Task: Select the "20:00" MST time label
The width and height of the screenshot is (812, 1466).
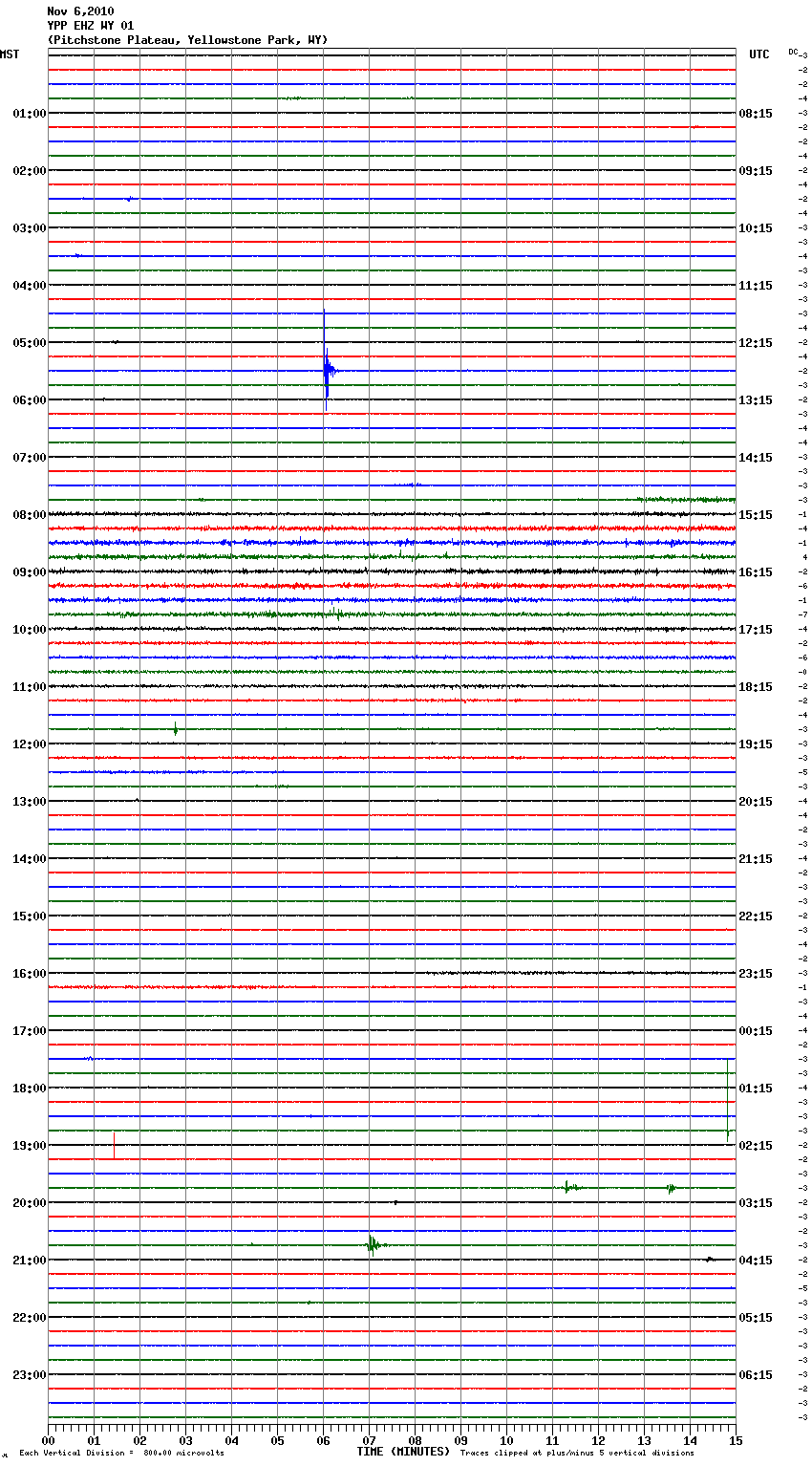Action: (30, 1203)
